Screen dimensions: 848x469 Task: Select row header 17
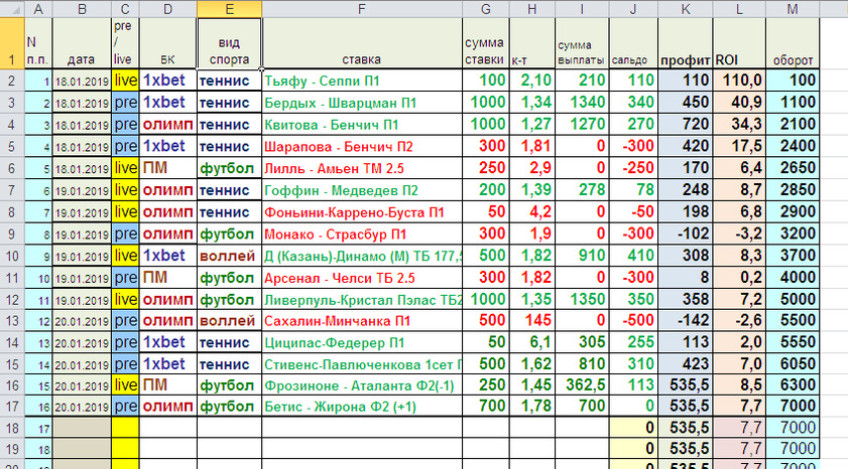coord(10,407)
